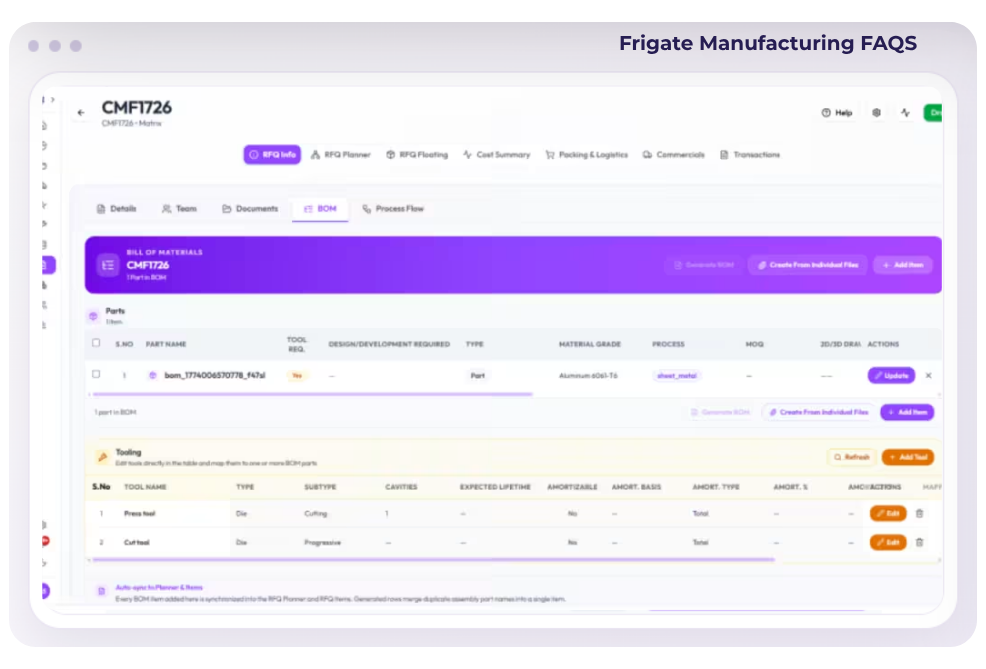This screenshot has height=669, width=986.
Task: Select the BOM sub-tab
Action: coord(320,209)
